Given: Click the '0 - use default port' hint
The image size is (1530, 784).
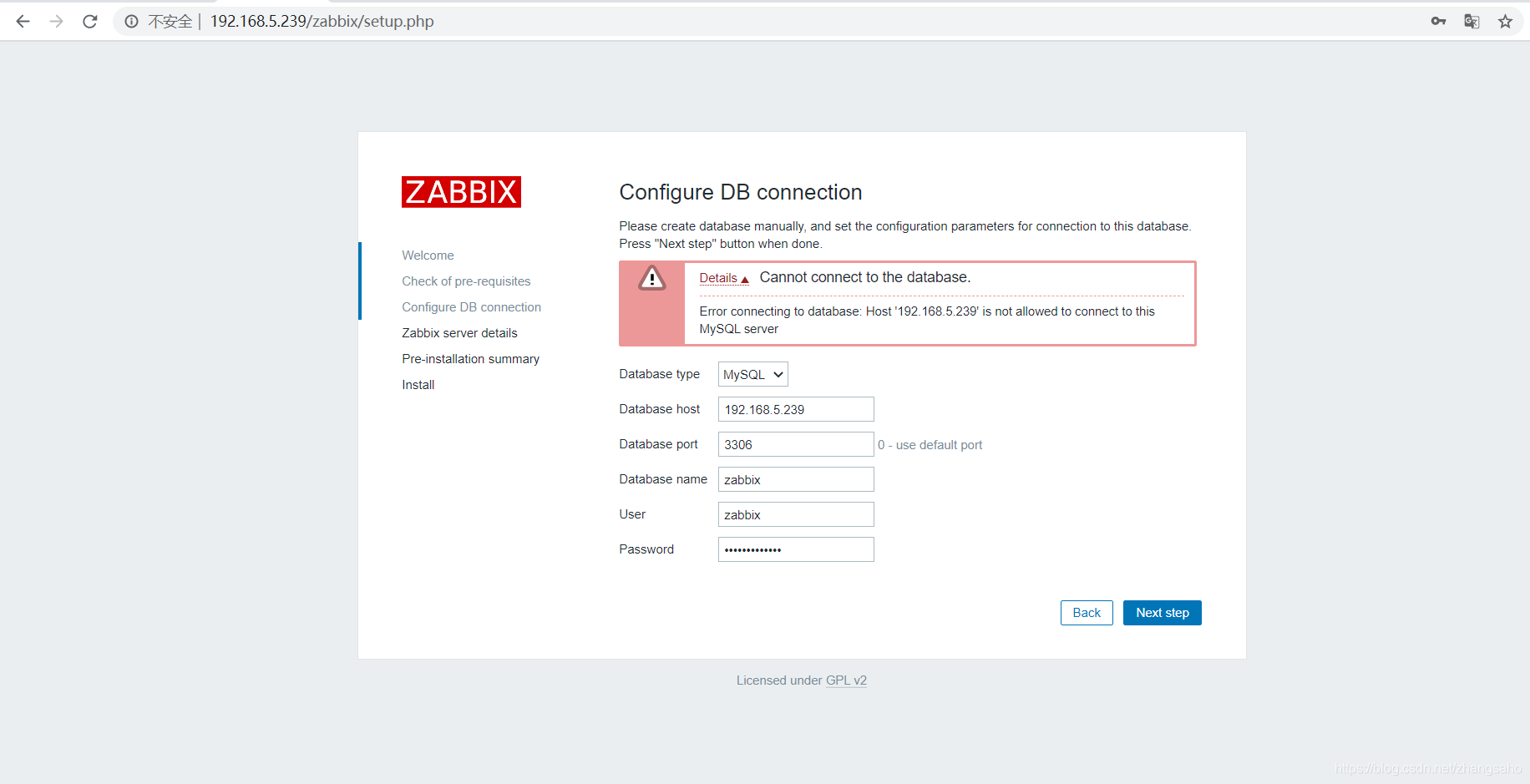Looking at the screenshot, I should [930, 445].
